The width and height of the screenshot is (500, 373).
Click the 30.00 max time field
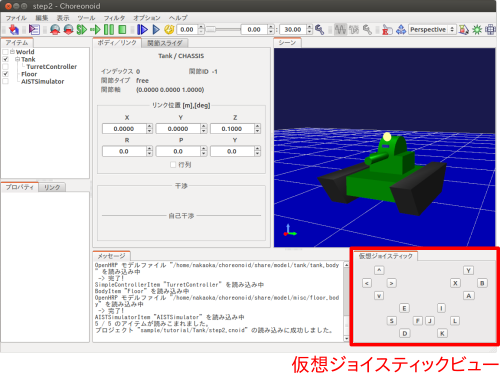(293, 30)
